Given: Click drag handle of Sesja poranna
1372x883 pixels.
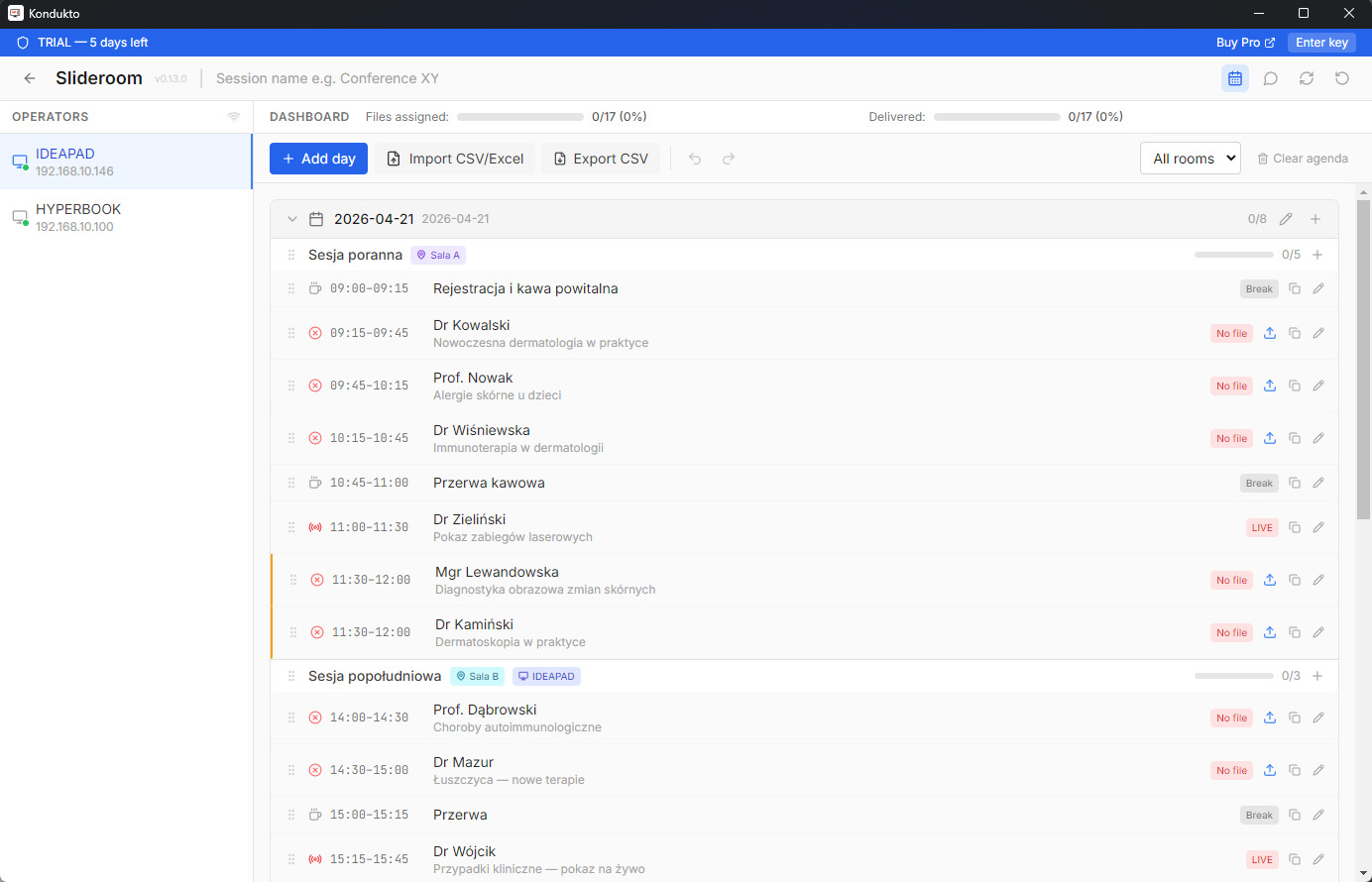Looking at the screenshot, I should [291, 255].
